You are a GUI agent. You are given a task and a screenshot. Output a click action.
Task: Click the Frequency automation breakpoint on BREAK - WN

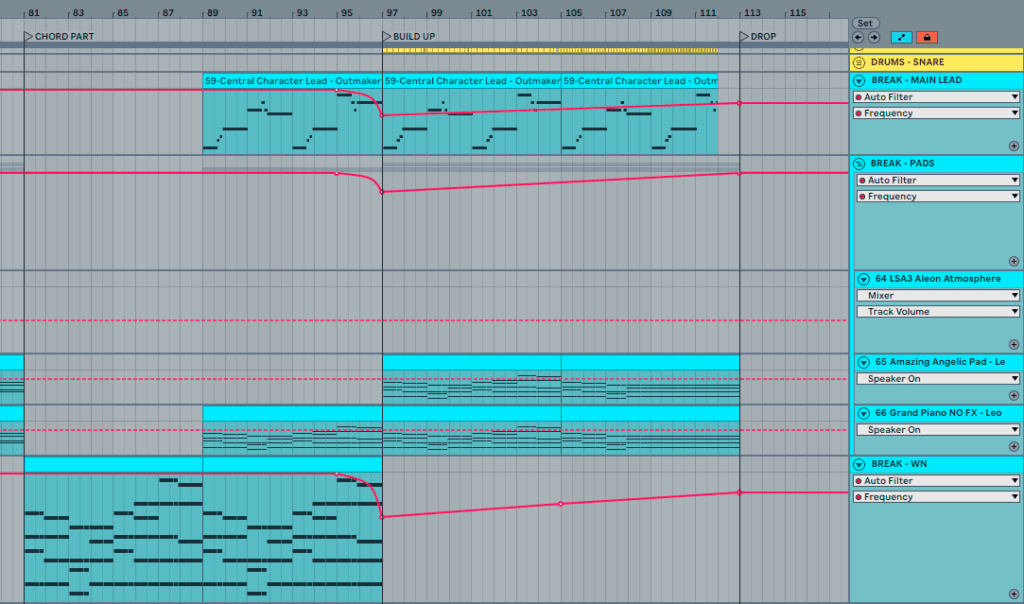click(560, 504)
